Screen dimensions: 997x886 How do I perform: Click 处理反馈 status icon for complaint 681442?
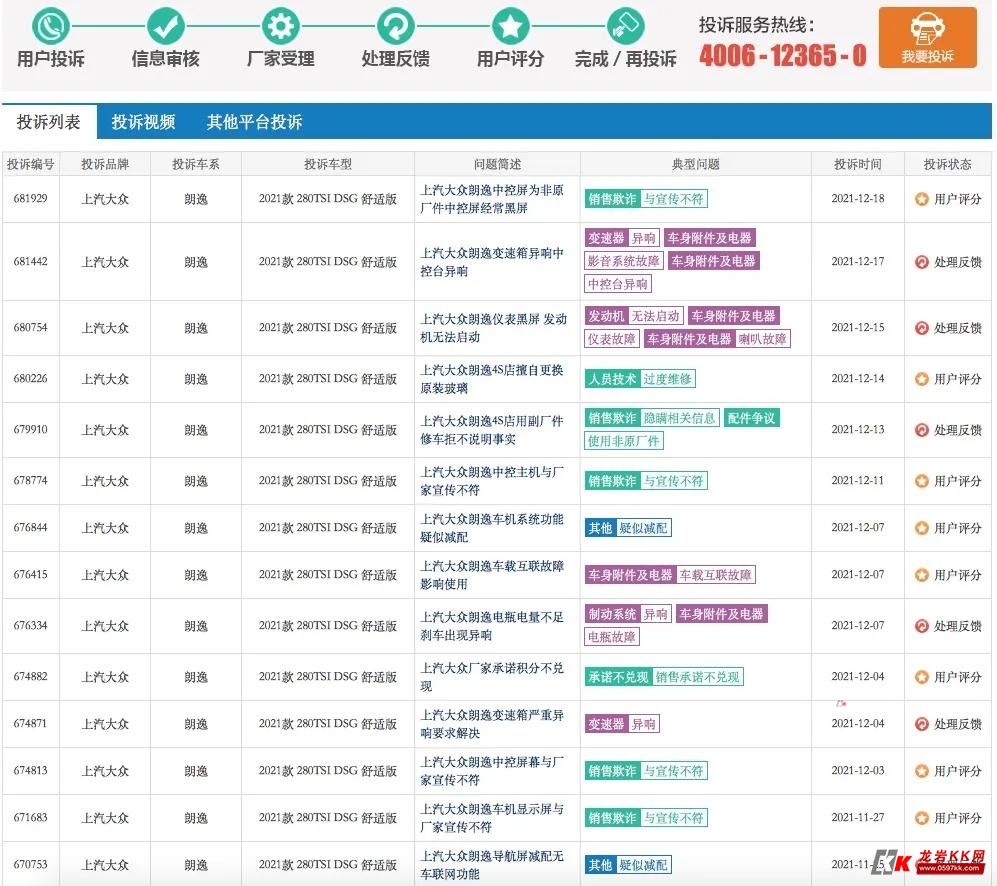pos(921,262)
